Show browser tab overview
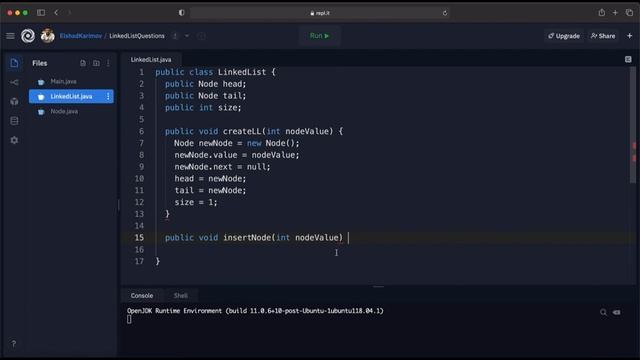The height and width of the screenshot is (360, 640). tap(629, 13)
